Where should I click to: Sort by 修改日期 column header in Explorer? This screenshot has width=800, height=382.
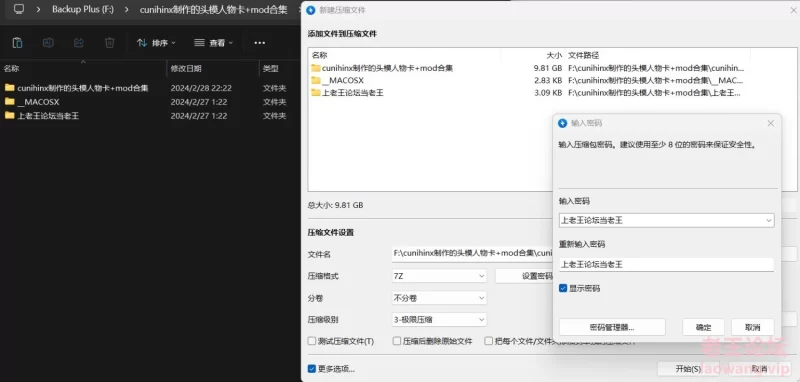(186, 68)
